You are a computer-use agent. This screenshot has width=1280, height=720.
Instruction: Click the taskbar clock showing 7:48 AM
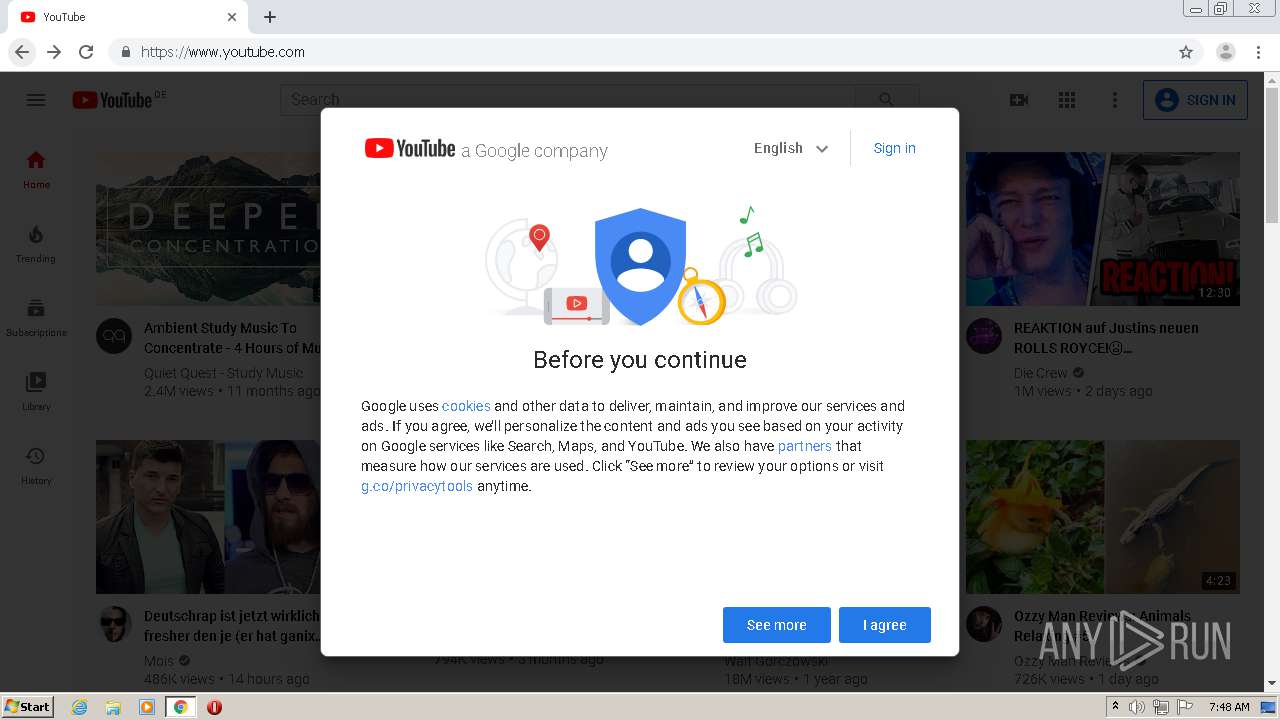[x=1228, y=707]
